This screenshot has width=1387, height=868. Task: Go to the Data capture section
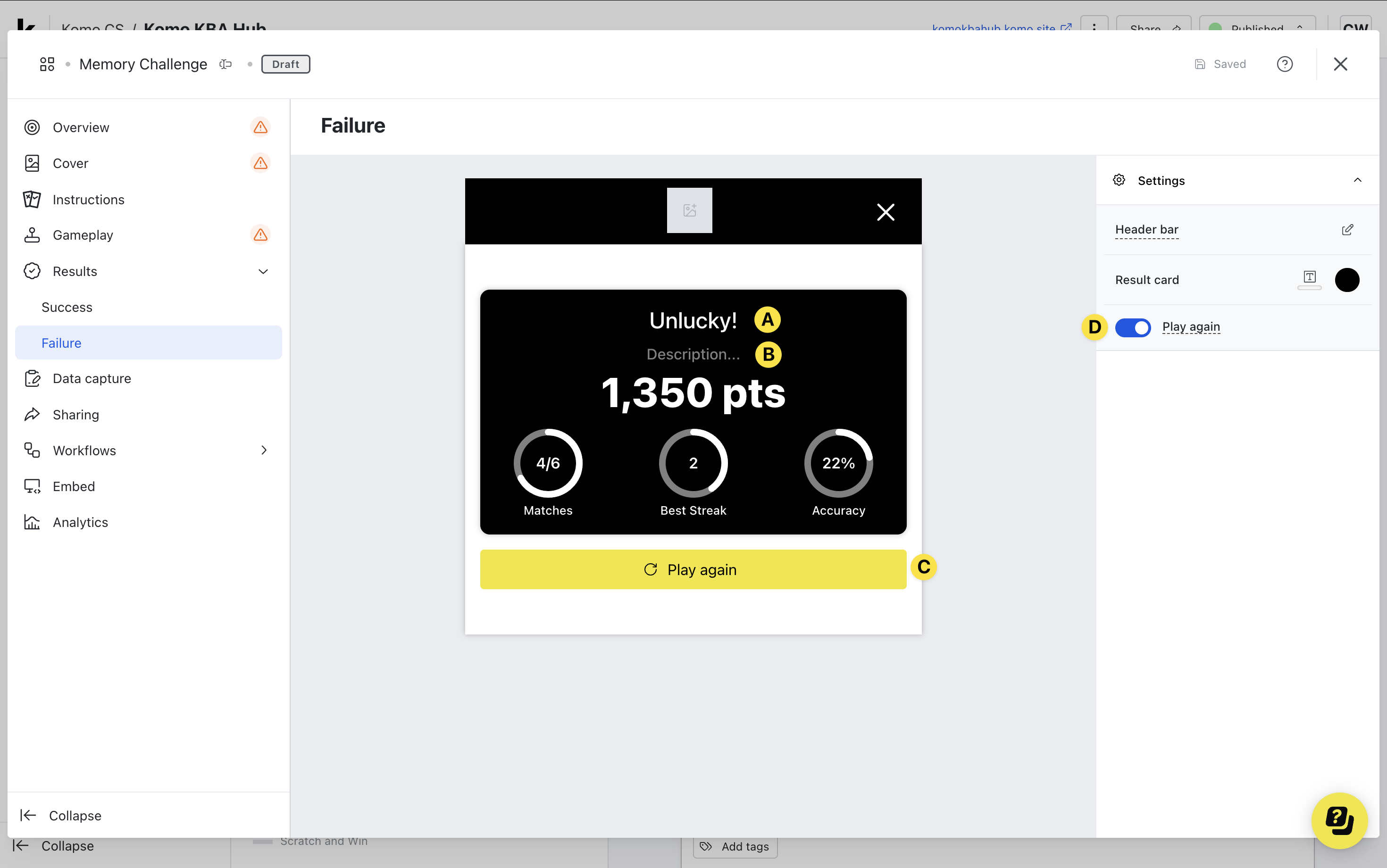92,379
